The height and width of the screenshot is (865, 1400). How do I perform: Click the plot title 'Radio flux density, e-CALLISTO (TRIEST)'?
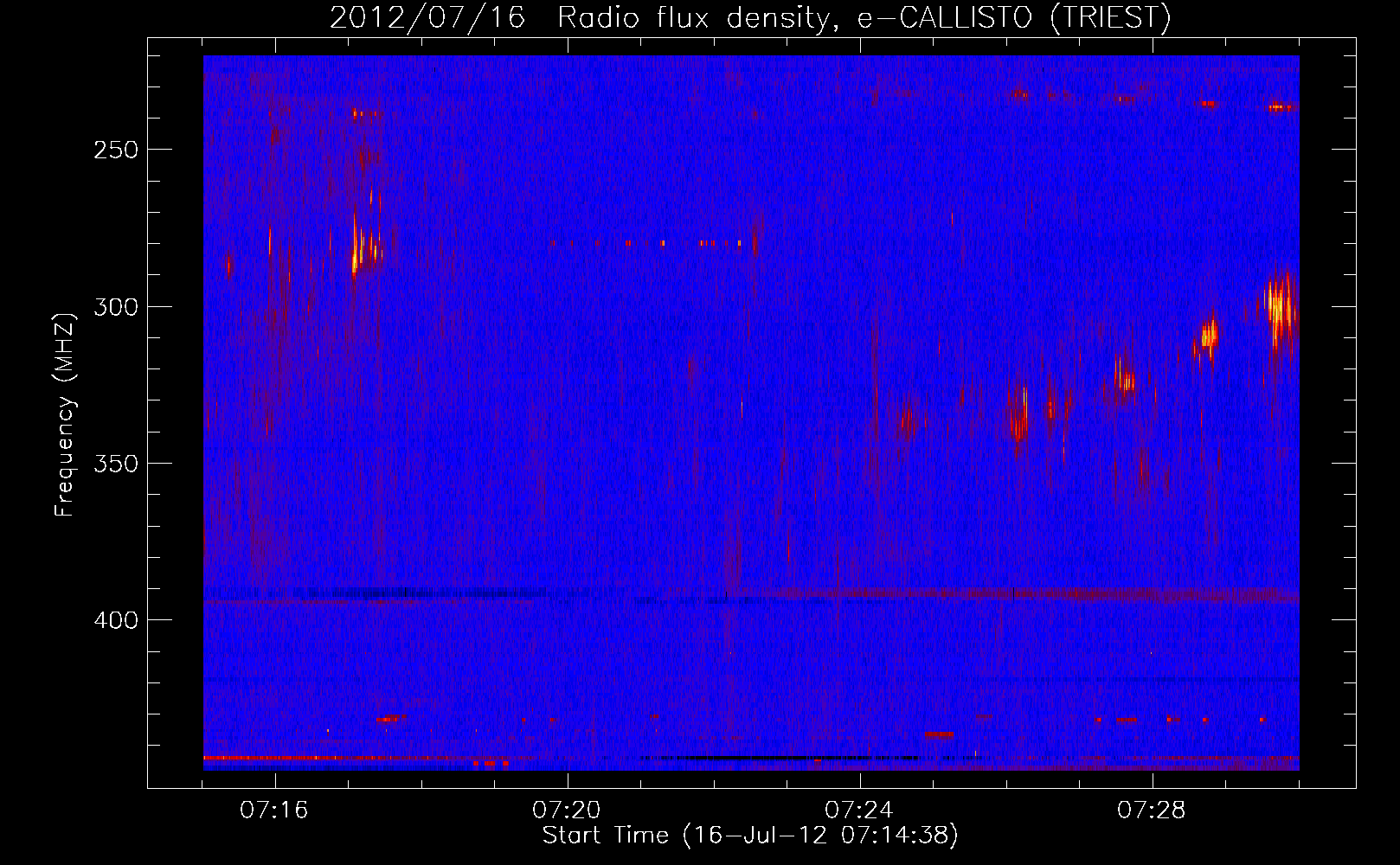(x=864, y=17)
